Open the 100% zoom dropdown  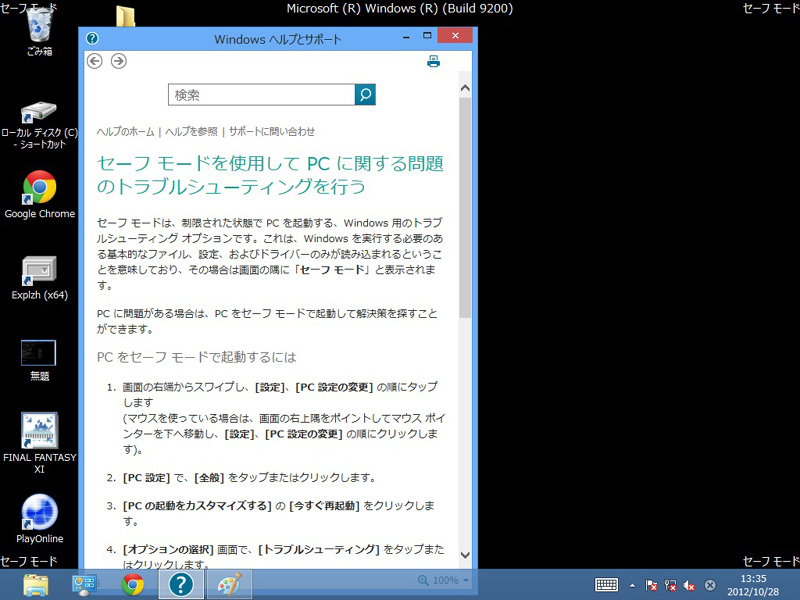coord(443,580)
